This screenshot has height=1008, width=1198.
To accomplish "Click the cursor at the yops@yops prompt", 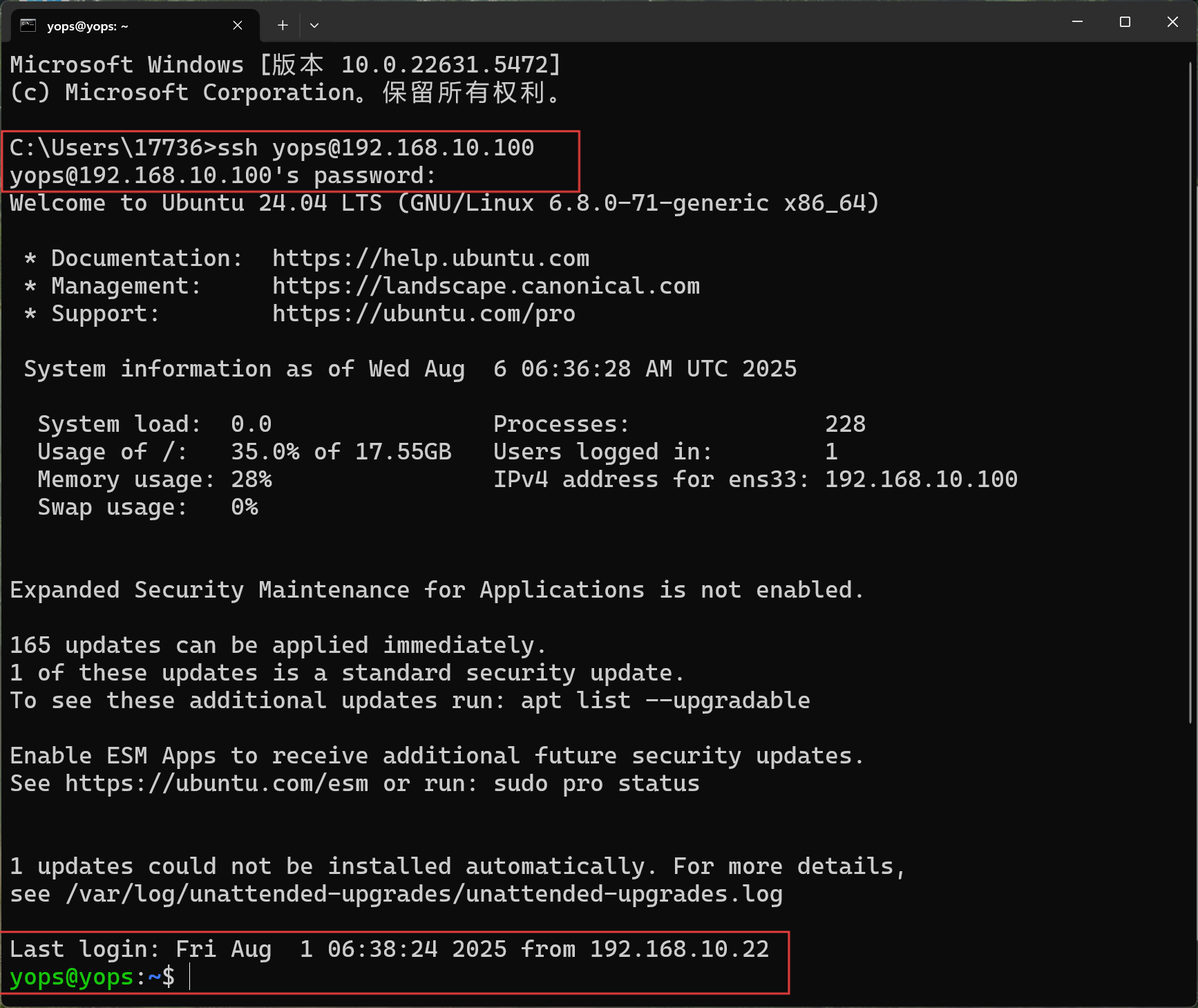I will pos(190,977).
